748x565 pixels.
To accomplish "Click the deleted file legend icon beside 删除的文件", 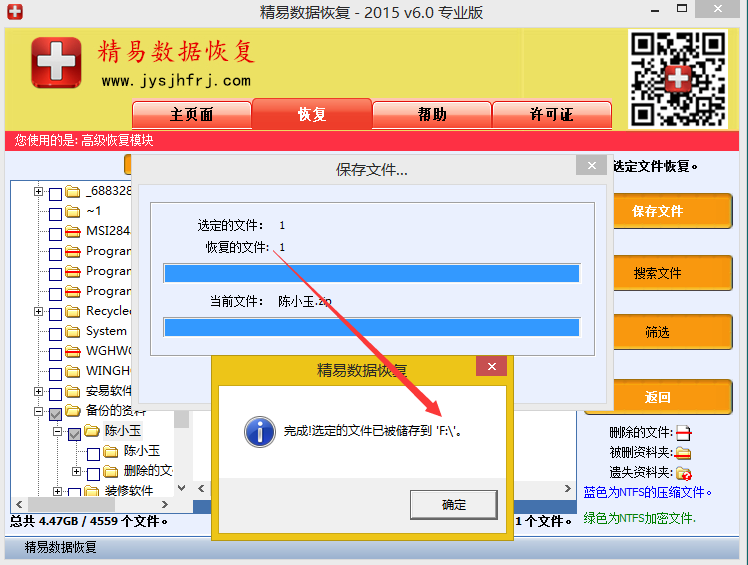I will (x=684, y=433).
